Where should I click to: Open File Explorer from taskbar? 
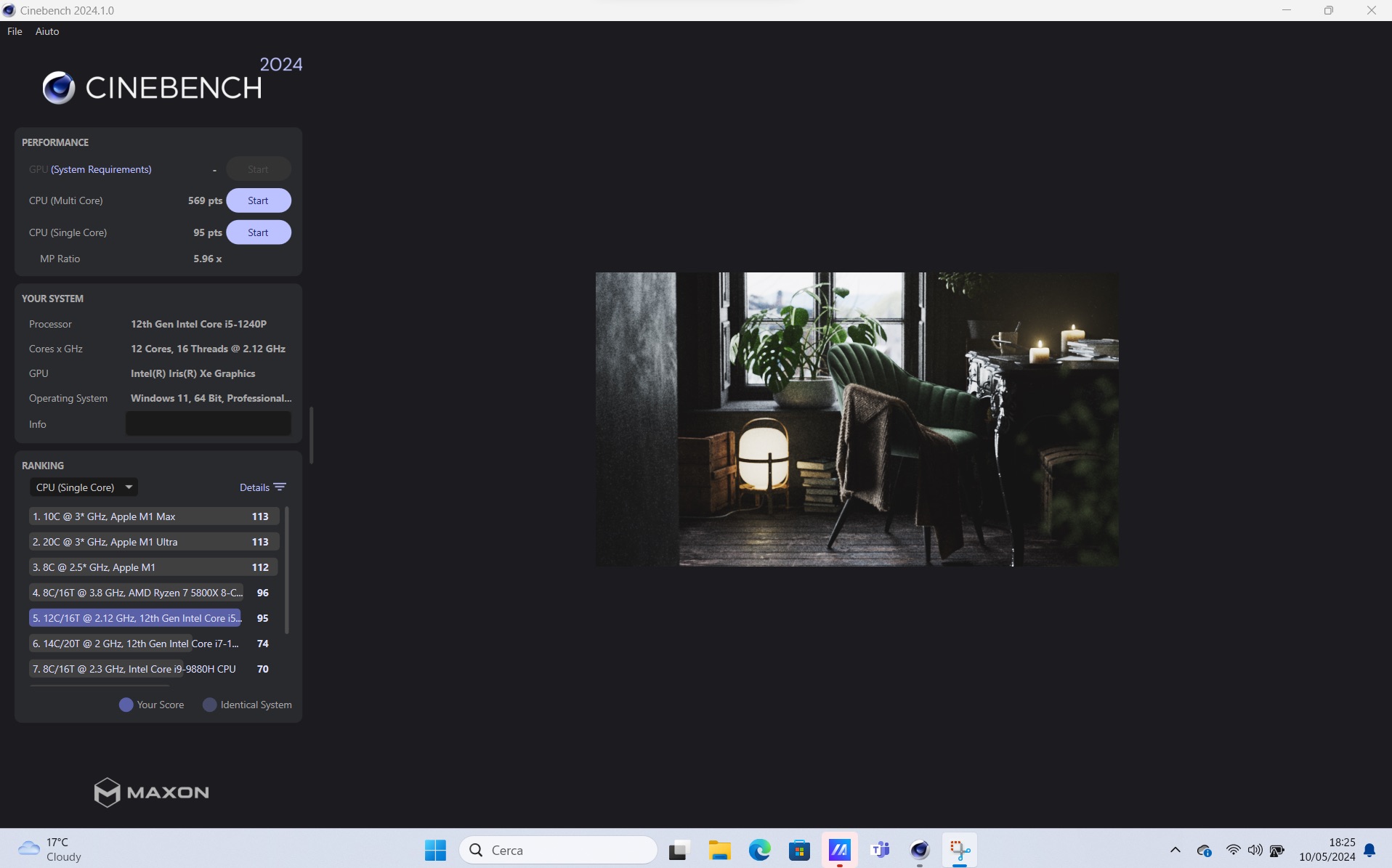[719, 850]
